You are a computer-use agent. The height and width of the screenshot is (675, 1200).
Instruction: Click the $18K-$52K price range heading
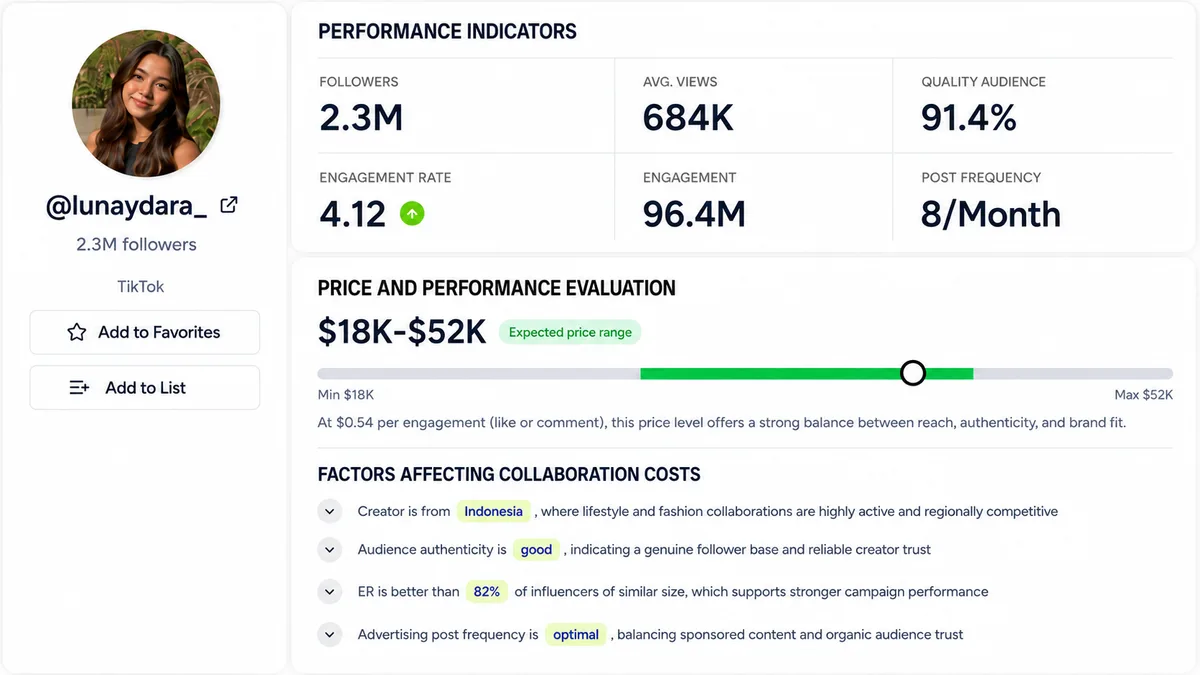click(x=402, y=332)
